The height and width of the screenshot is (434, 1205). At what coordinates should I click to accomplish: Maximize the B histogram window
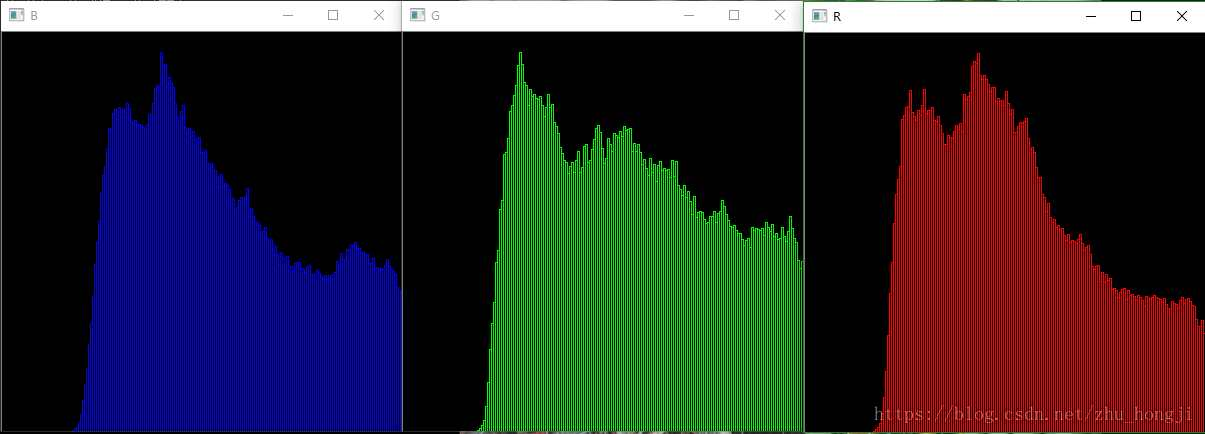coord(333,15)
